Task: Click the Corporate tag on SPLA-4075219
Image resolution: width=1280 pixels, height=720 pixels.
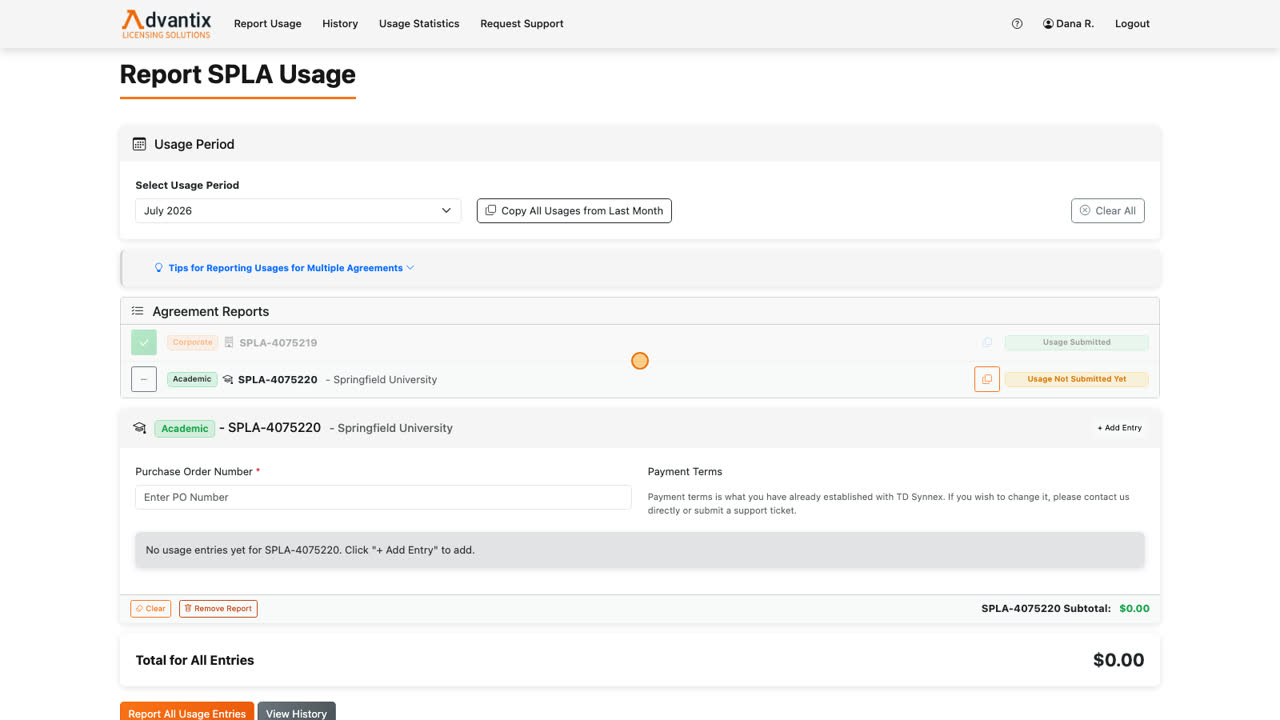Action: pyautogui.click(x=192, y=342)
